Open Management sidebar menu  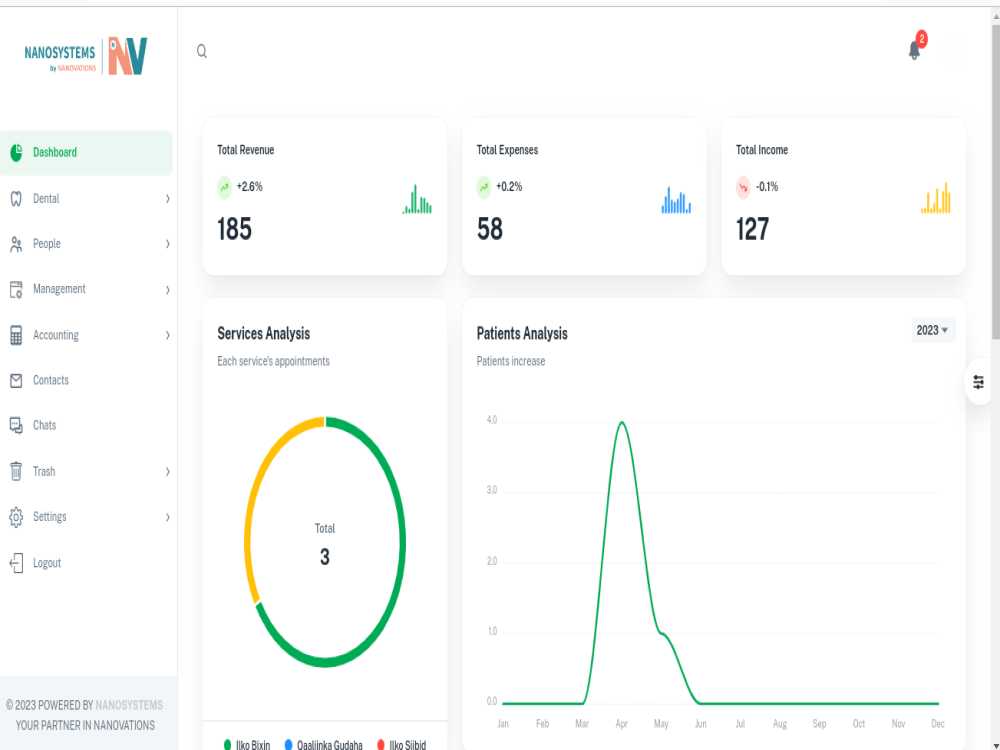(x=86, y=290)
